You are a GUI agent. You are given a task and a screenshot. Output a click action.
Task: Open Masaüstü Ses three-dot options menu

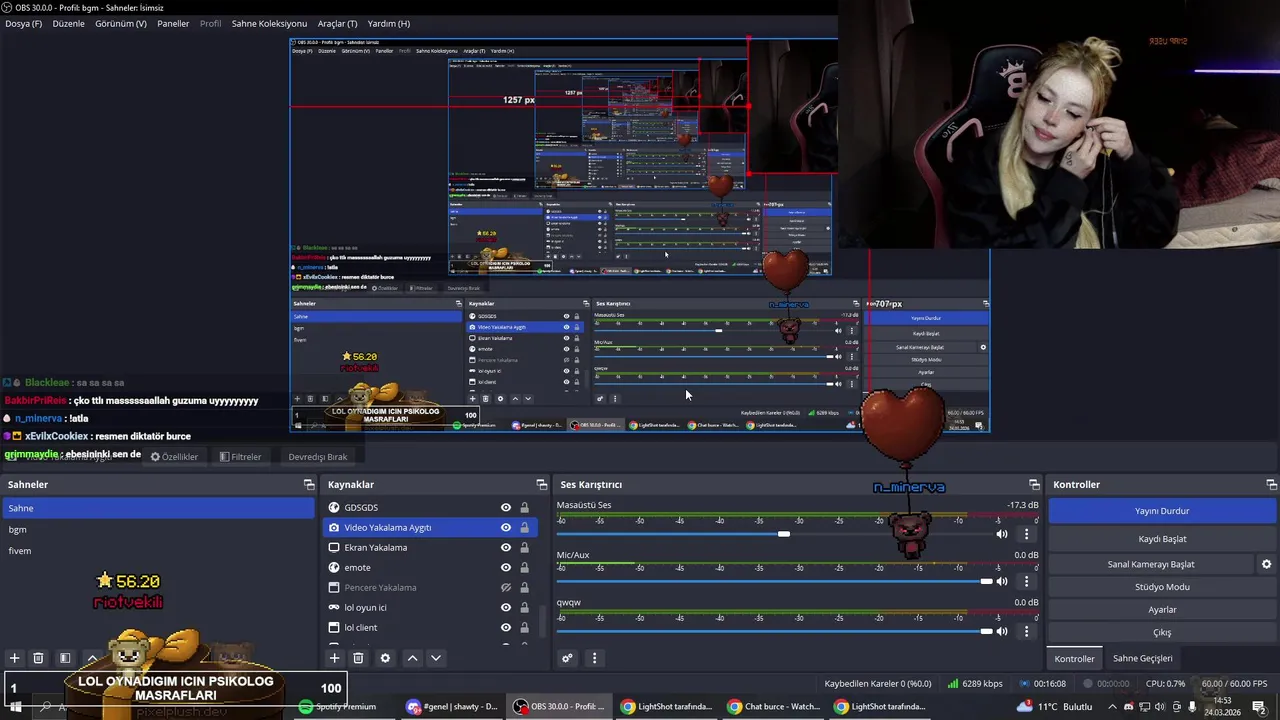1026,534
